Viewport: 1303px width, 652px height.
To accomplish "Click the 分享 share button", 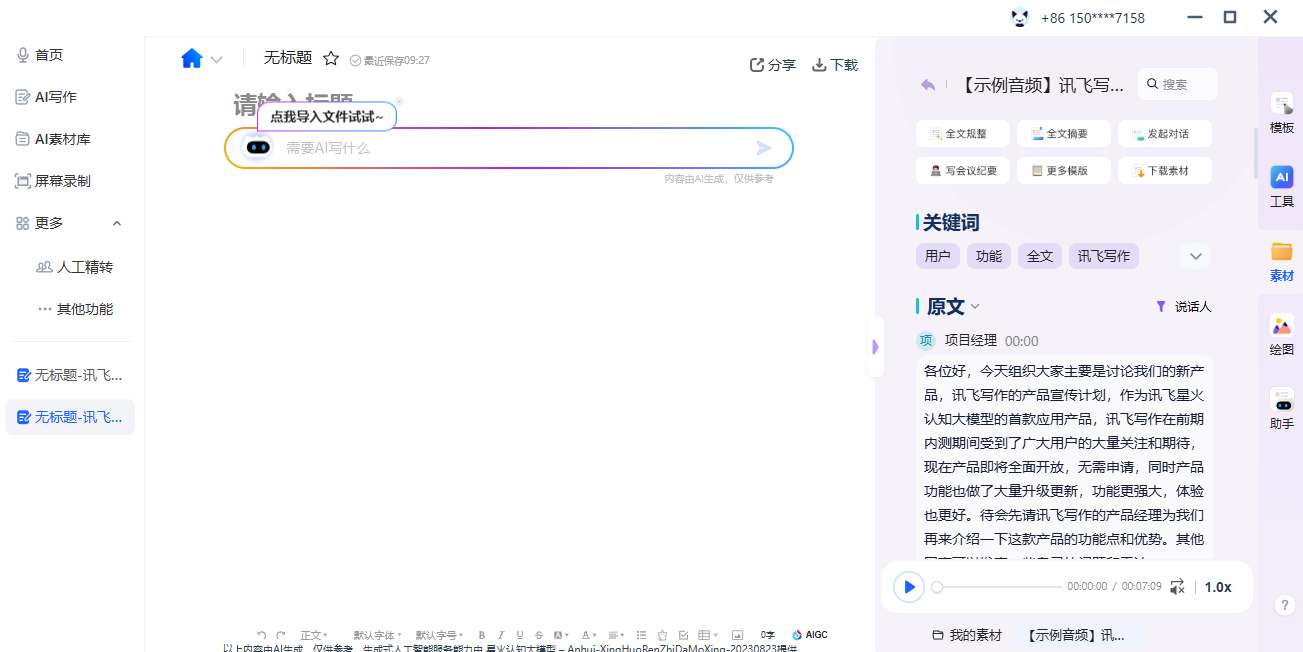I will 772,65.
